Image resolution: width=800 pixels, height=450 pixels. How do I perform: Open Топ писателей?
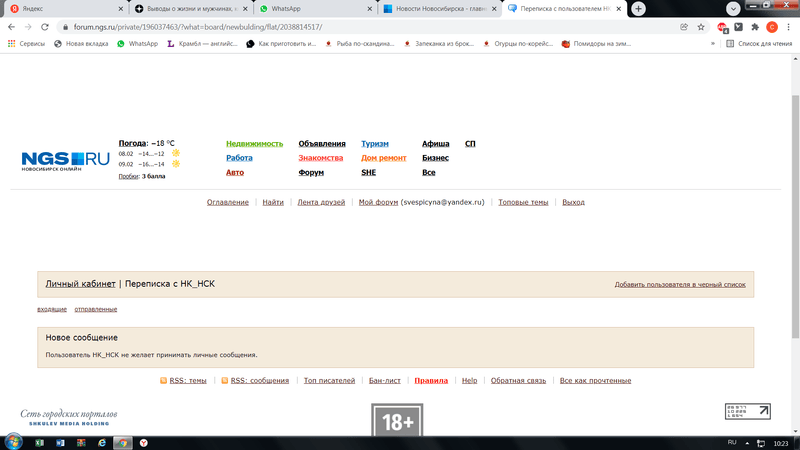point(329,381)
